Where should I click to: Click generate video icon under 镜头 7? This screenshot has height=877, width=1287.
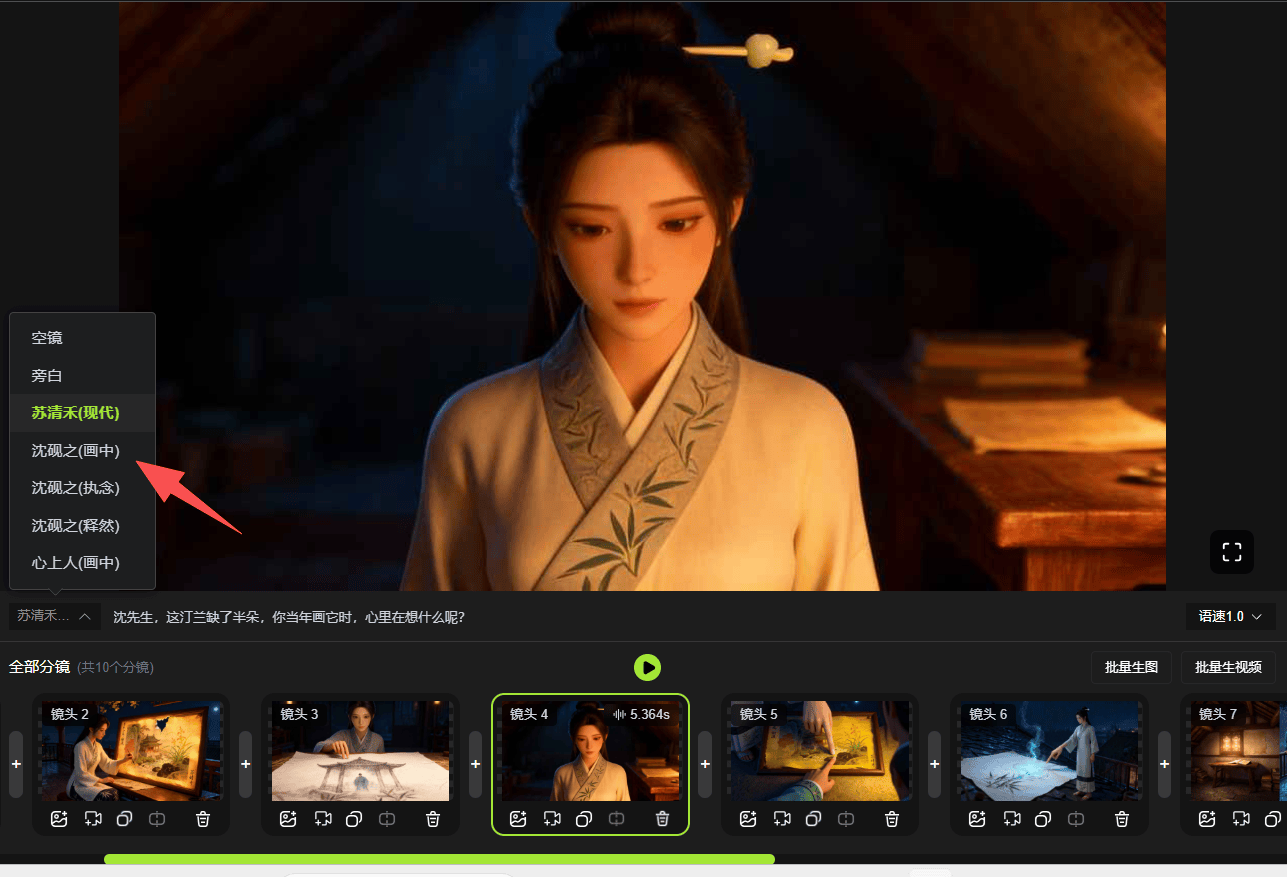coord(1241,819)
